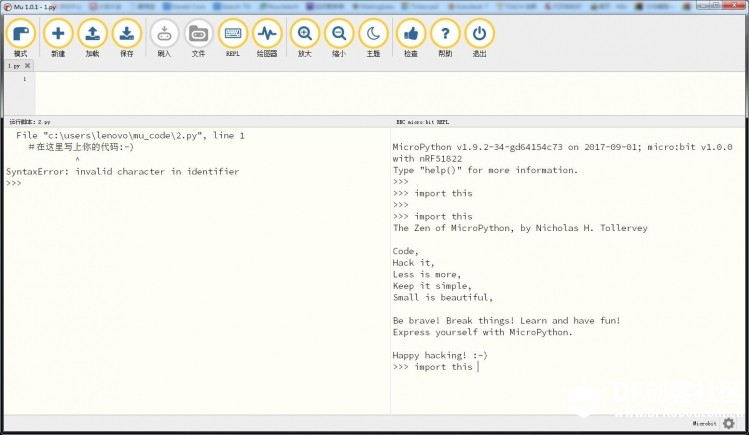Click the >>> prompt in script output pane
This screenshot has height=435, width=749.
pyautogui.click(x=14, y=183)
